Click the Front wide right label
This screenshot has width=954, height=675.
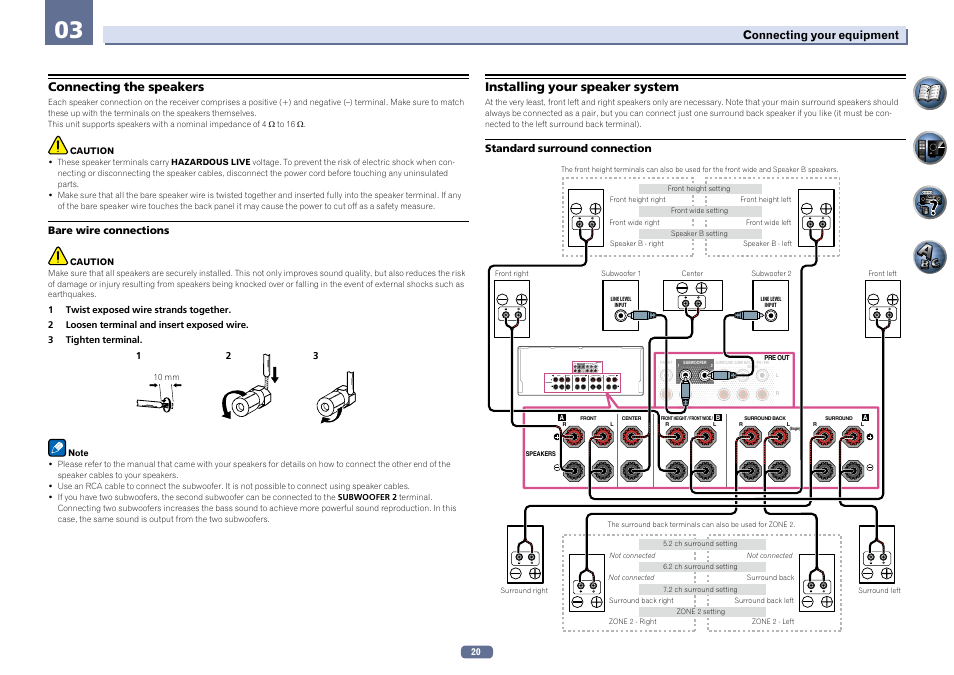(x=635, y=223)
